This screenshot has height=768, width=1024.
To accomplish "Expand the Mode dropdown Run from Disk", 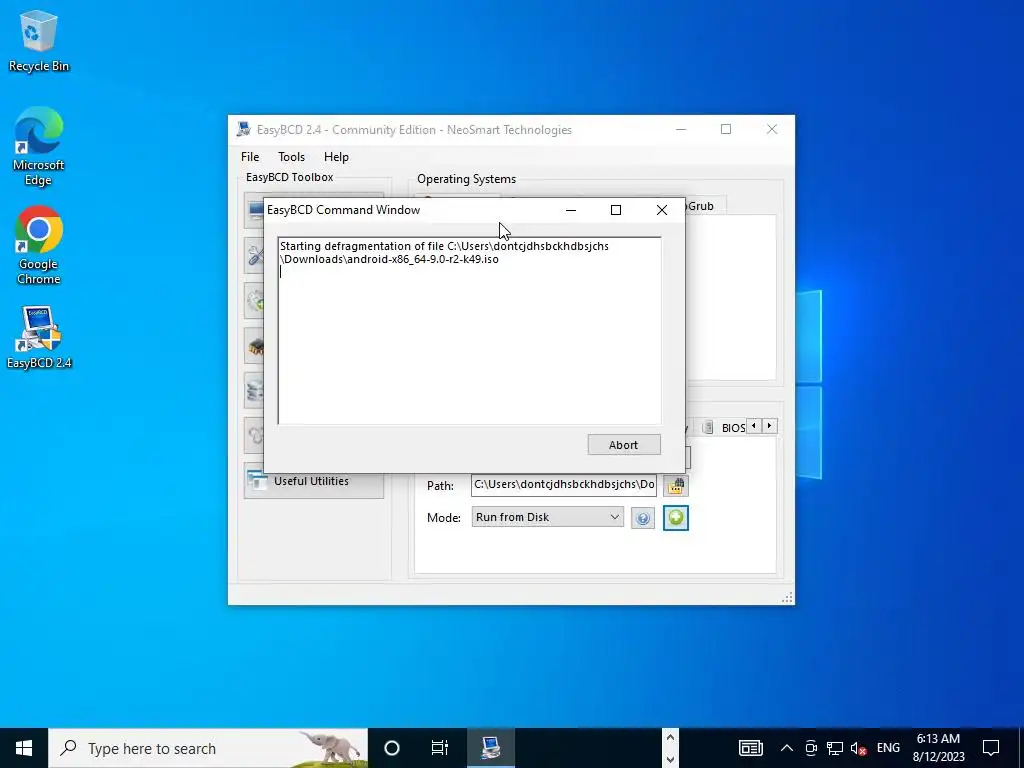I will 547,517.
